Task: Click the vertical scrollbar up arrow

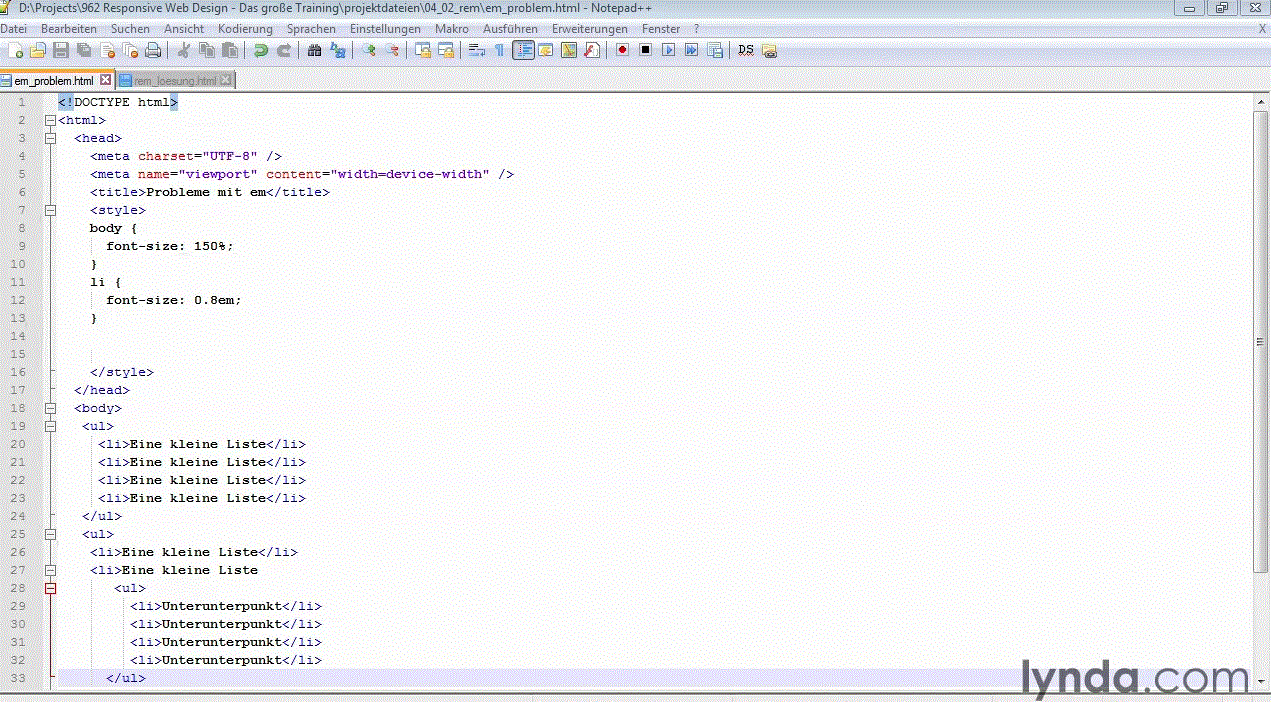Action: point(1261,101)
